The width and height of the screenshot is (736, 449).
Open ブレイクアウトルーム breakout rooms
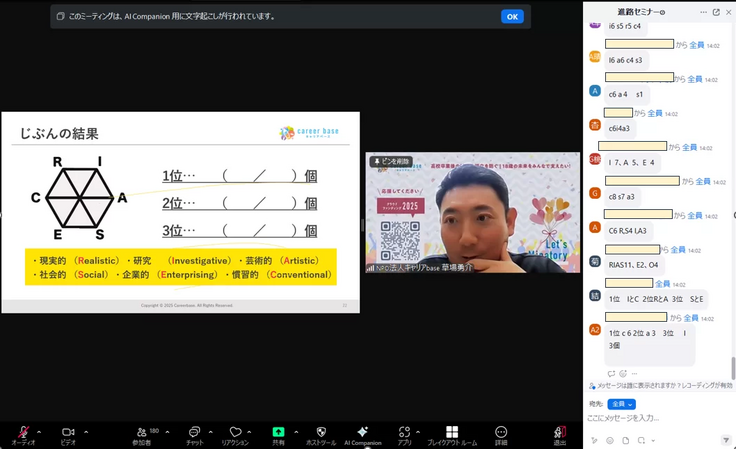click(452, 432)
